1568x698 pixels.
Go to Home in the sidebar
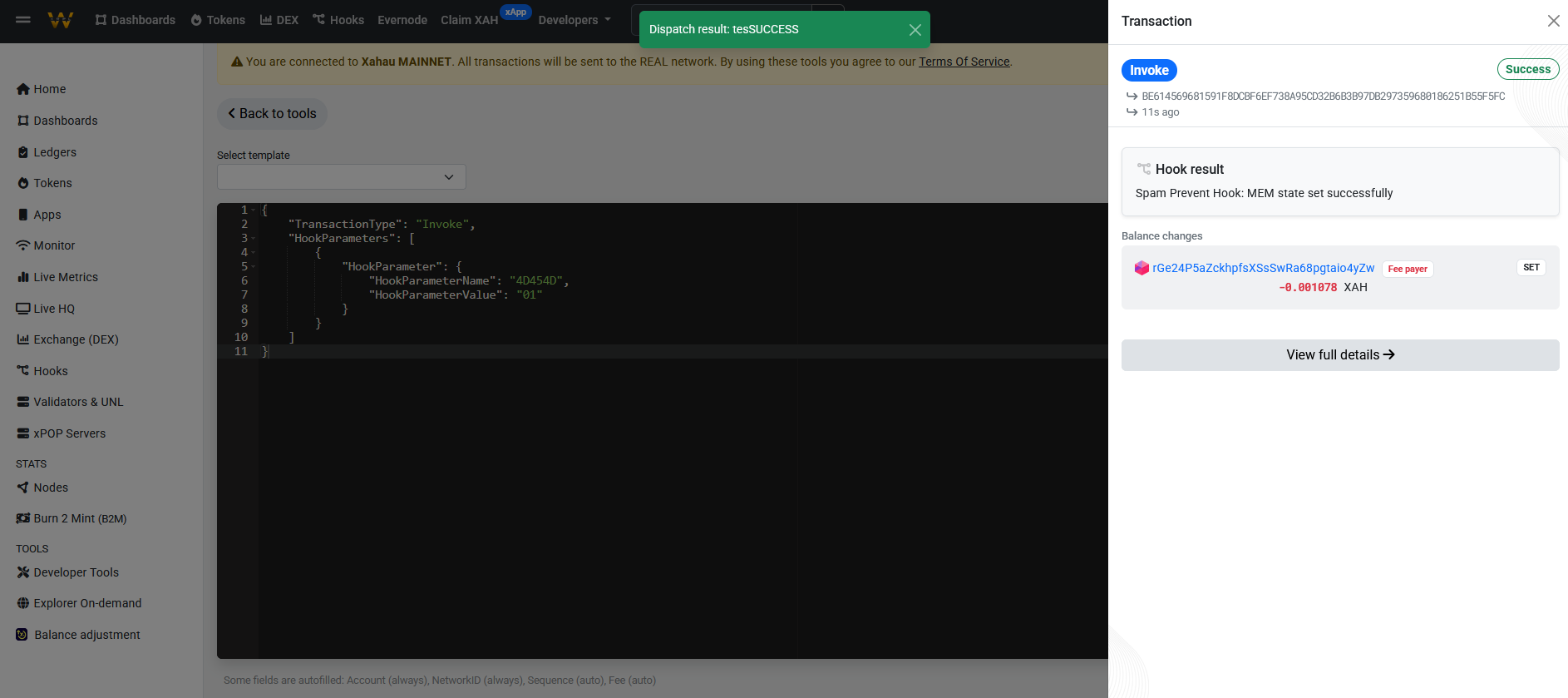point(42,89)
